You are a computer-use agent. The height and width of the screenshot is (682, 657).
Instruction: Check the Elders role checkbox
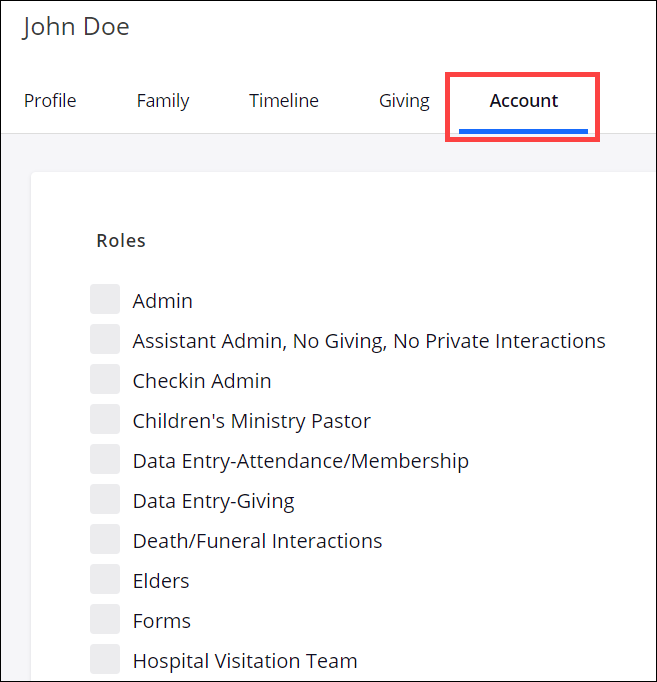click(105, 580)
